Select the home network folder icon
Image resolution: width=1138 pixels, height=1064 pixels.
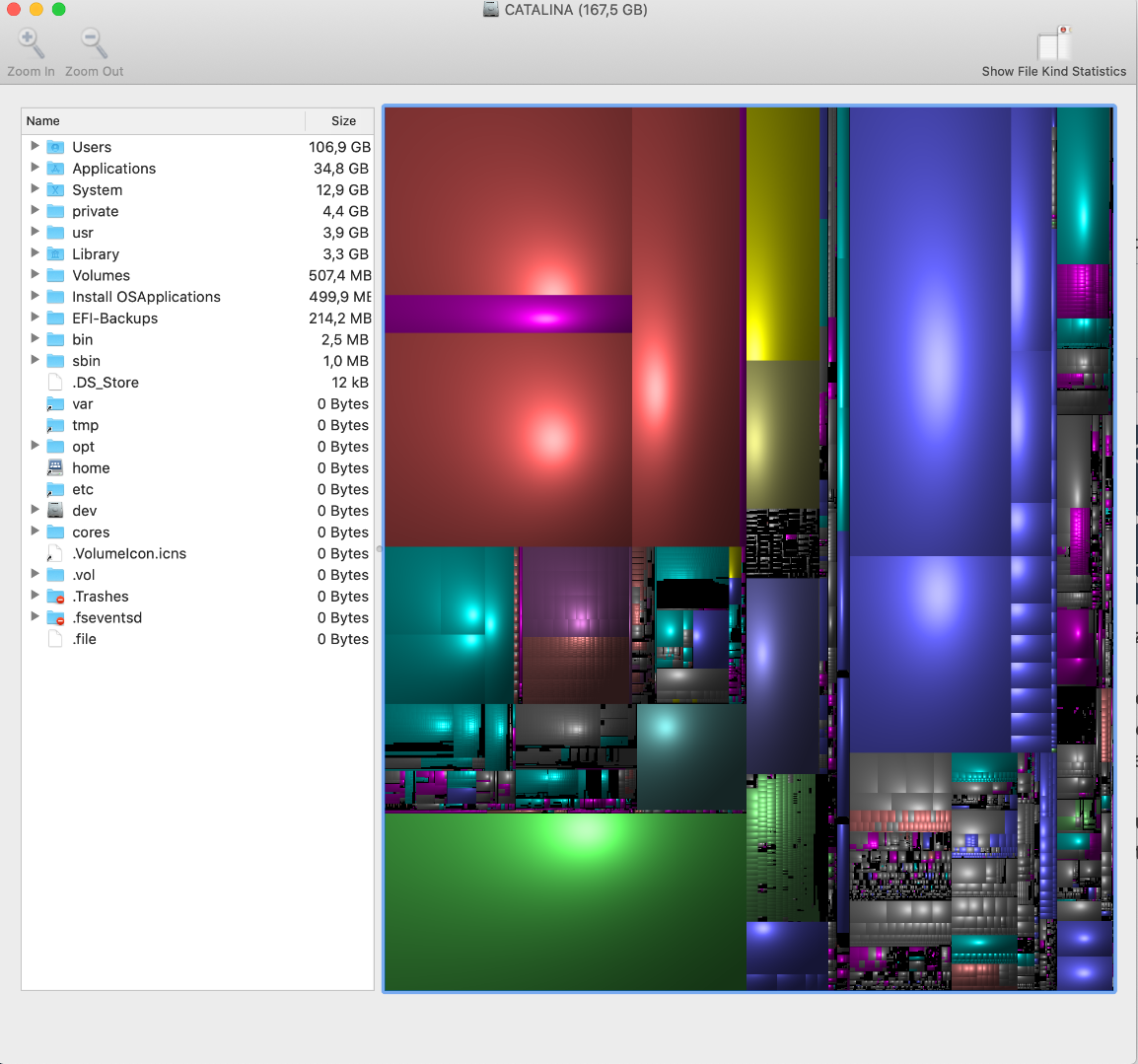[x=56, y=468]
